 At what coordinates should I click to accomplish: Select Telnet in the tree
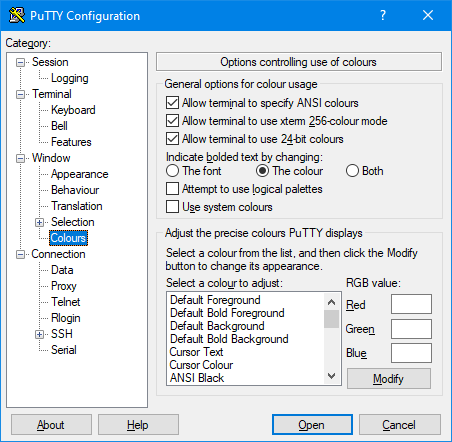tap(66, 302)
